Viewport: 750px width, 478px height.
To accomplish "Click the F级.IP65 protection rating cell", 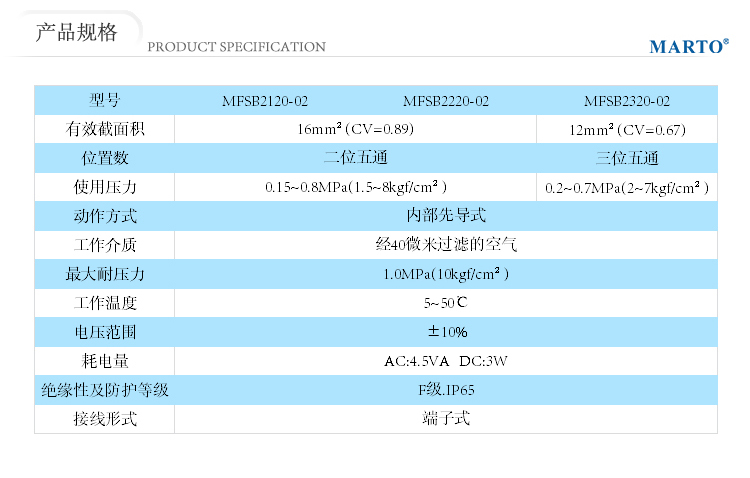I will 446,389.
